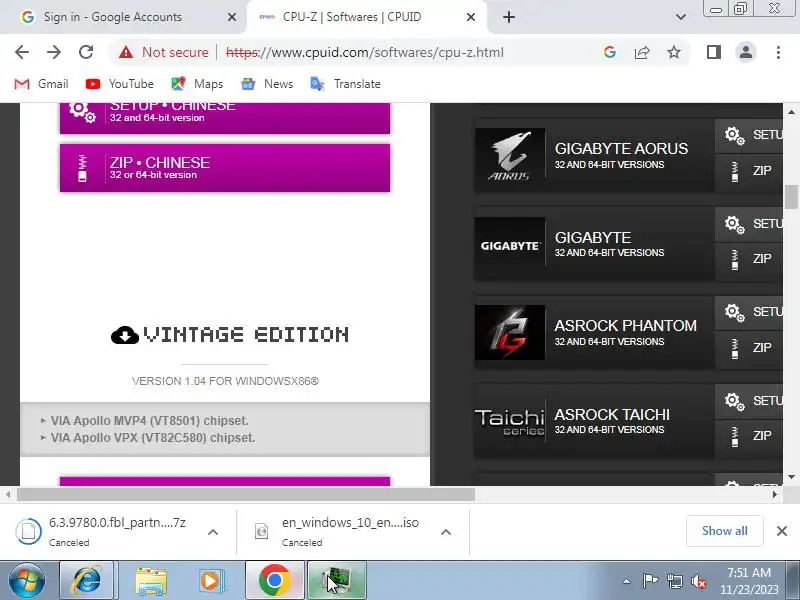
Task: Download ASRock Phantom ZIP version
Action: click(748, 348)
